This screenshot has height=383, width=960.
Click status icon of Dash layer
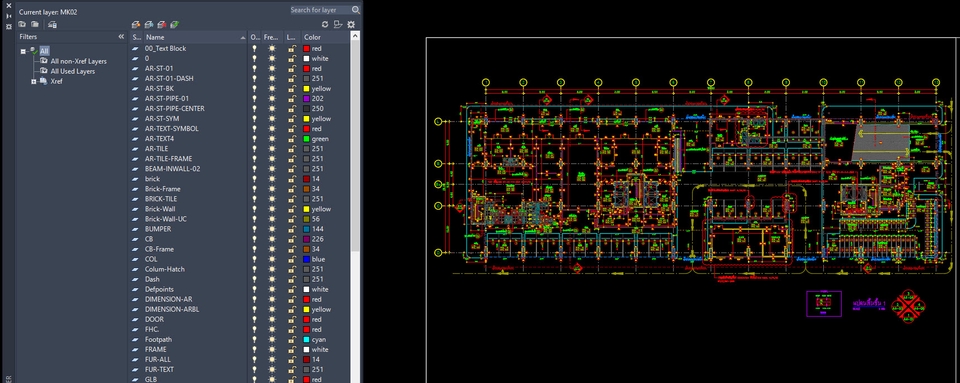tap(136, 279)
